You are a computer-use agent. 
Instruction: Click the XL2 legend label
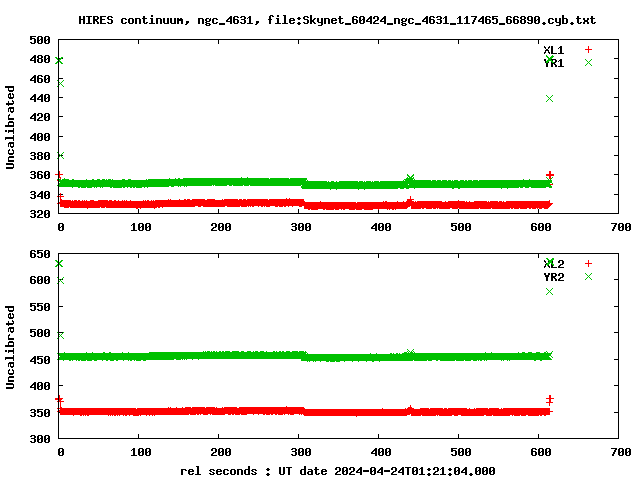click(x=553, y=264)
